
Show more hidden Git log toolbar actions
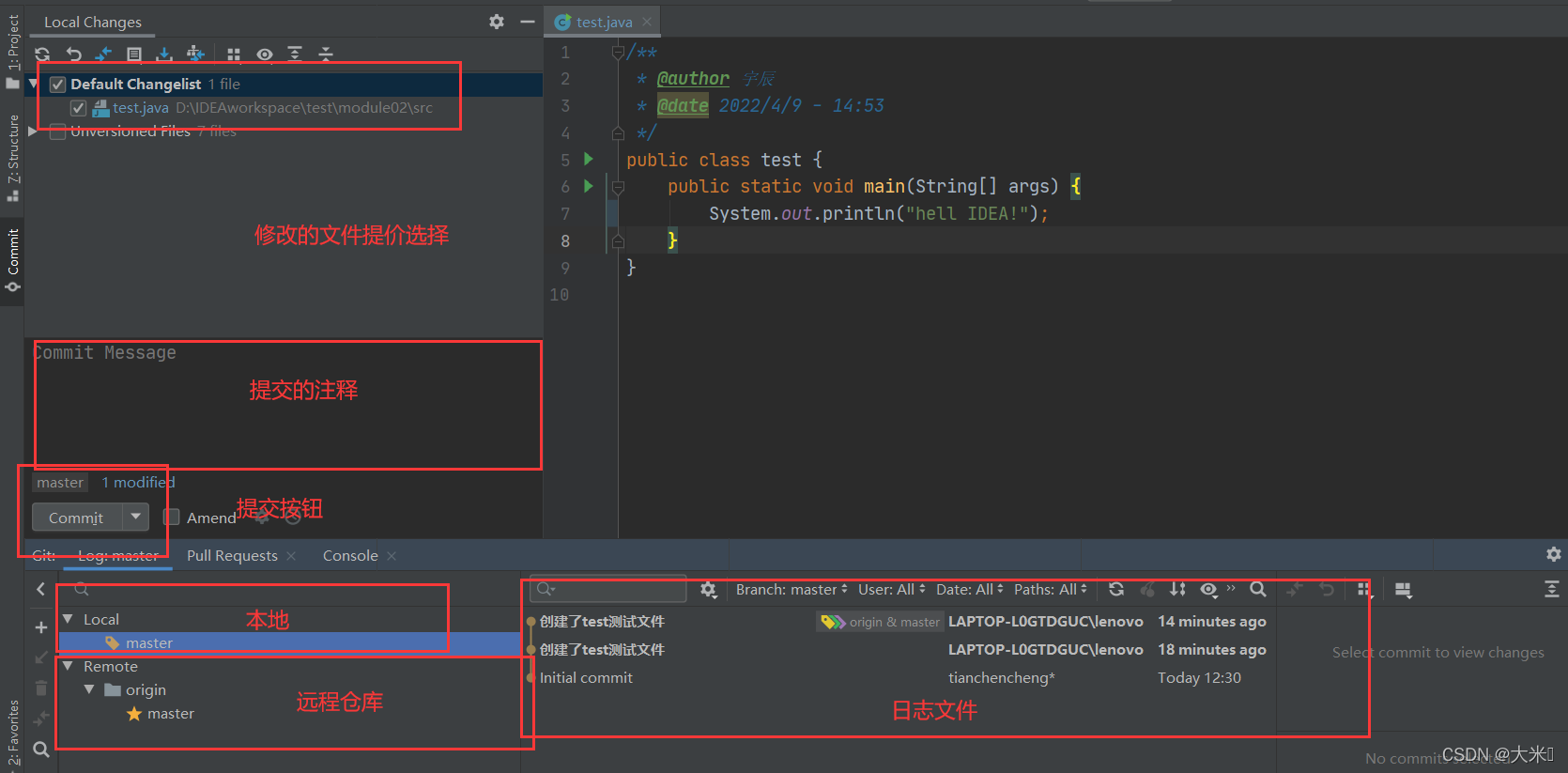[x=1231, y=589]
